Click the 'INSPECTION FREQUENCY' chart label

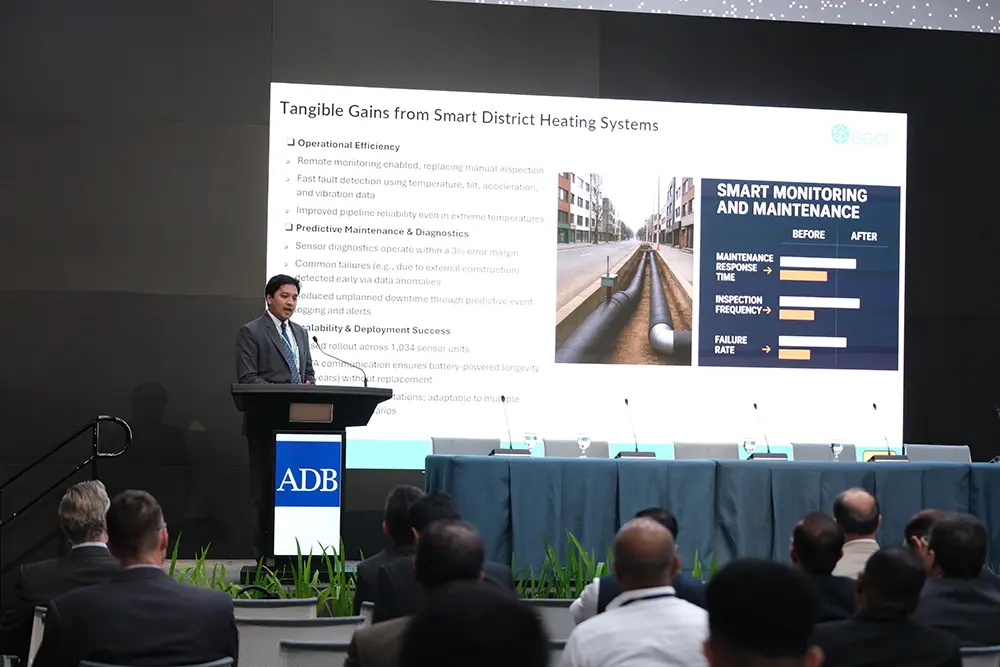coord(739,305)
